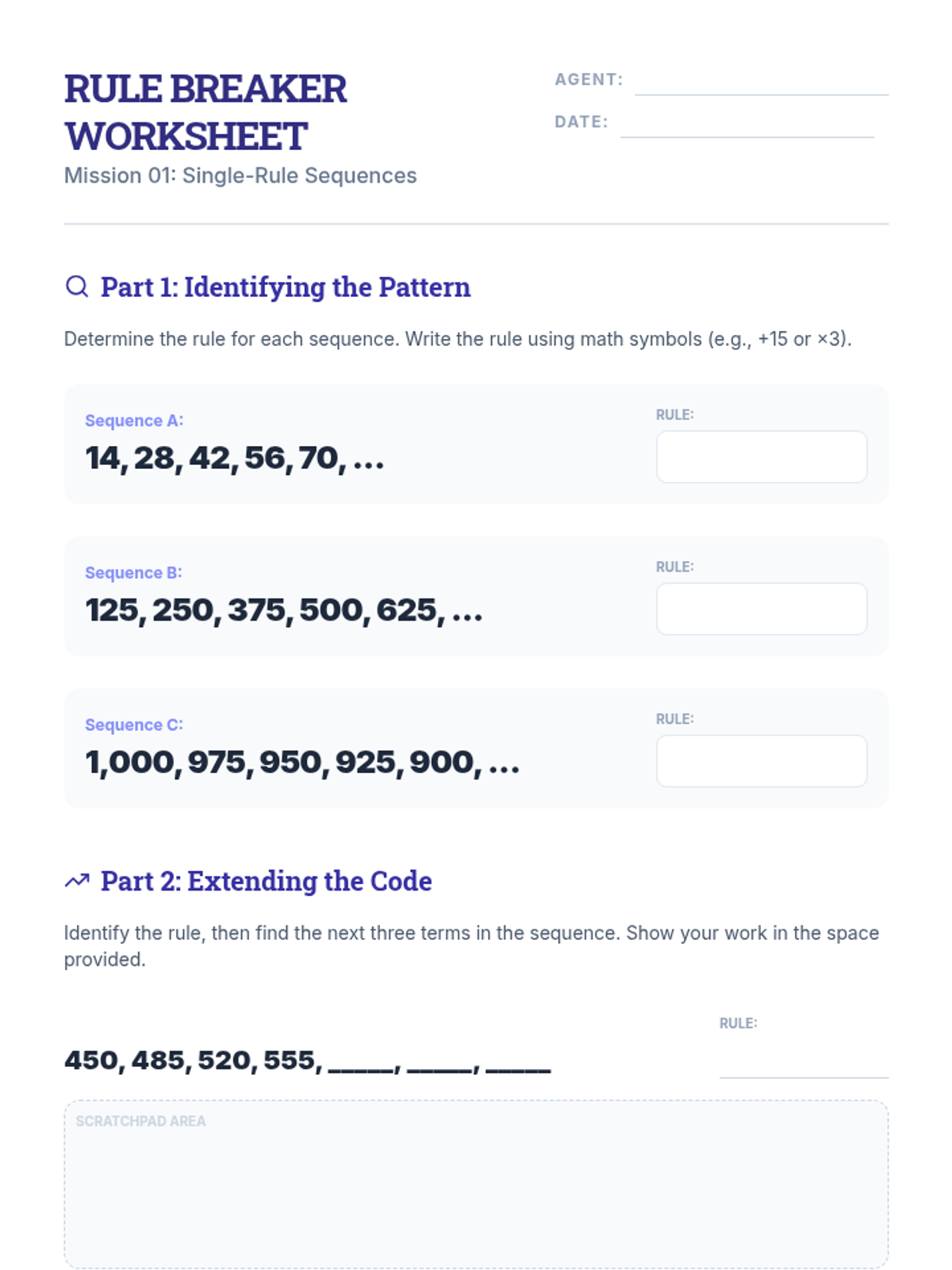This screenshot has height=1270, width=952.
Task: Click the numbers 125, 250, 375 sequence
Action: [x=283, y=610]
